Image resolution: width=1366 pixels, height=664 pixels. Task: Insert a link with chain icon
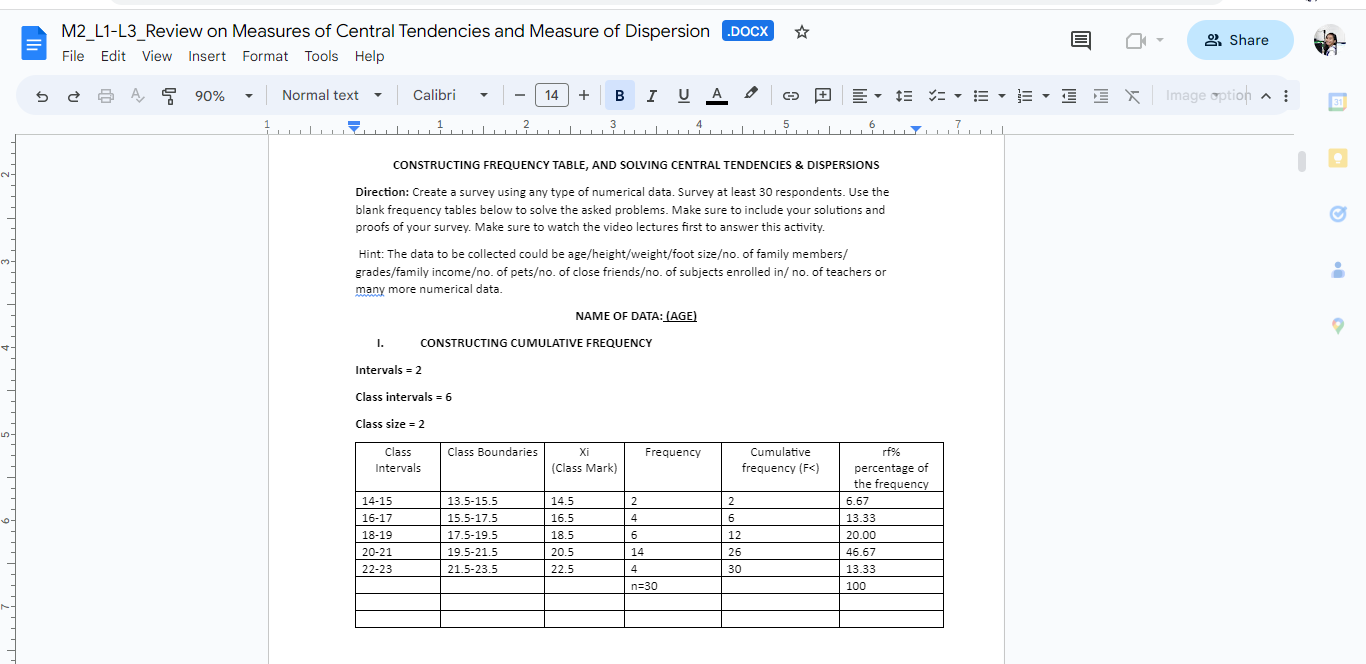[790, 96]
